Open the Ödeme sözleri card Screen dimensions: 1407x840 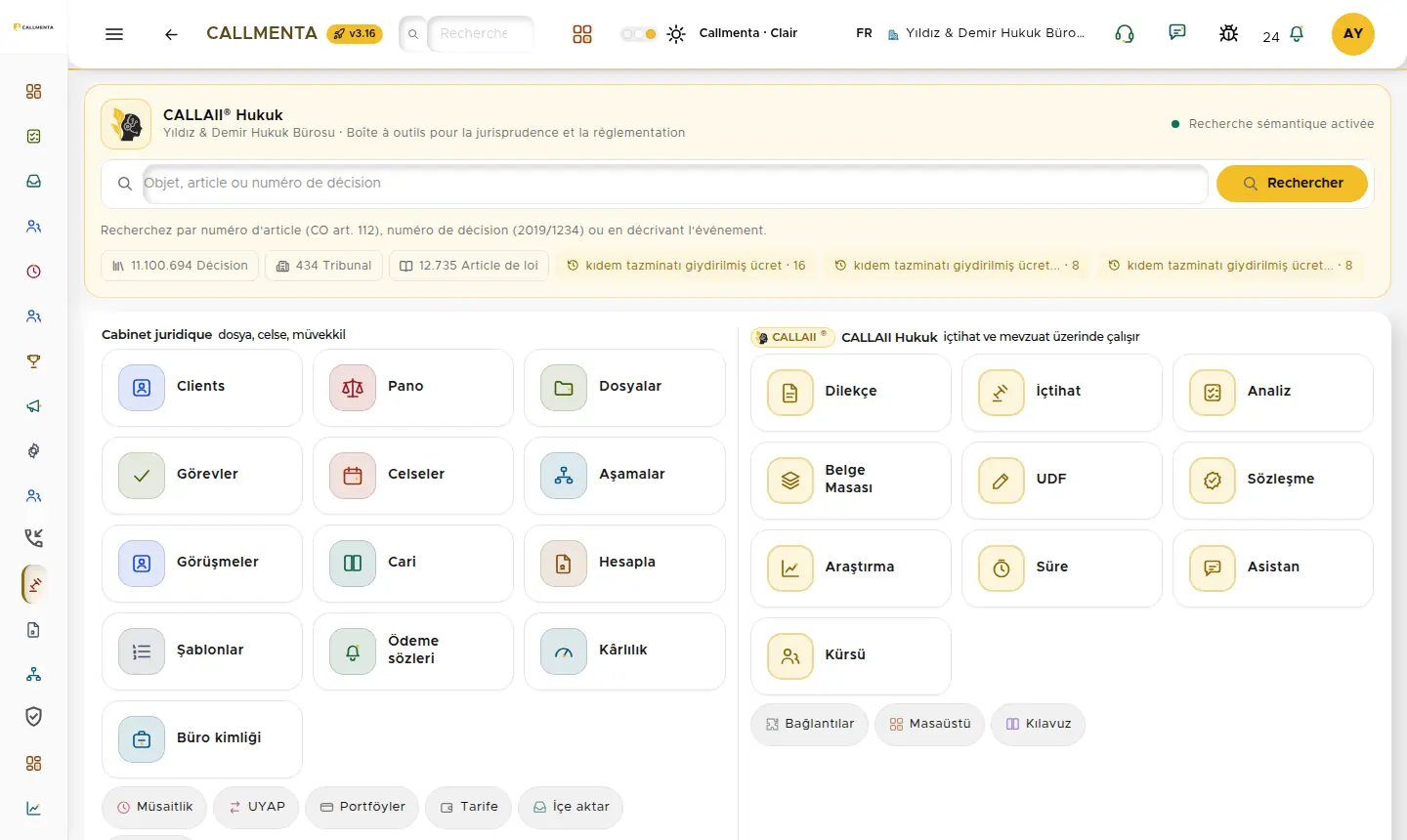click(413, 651)
